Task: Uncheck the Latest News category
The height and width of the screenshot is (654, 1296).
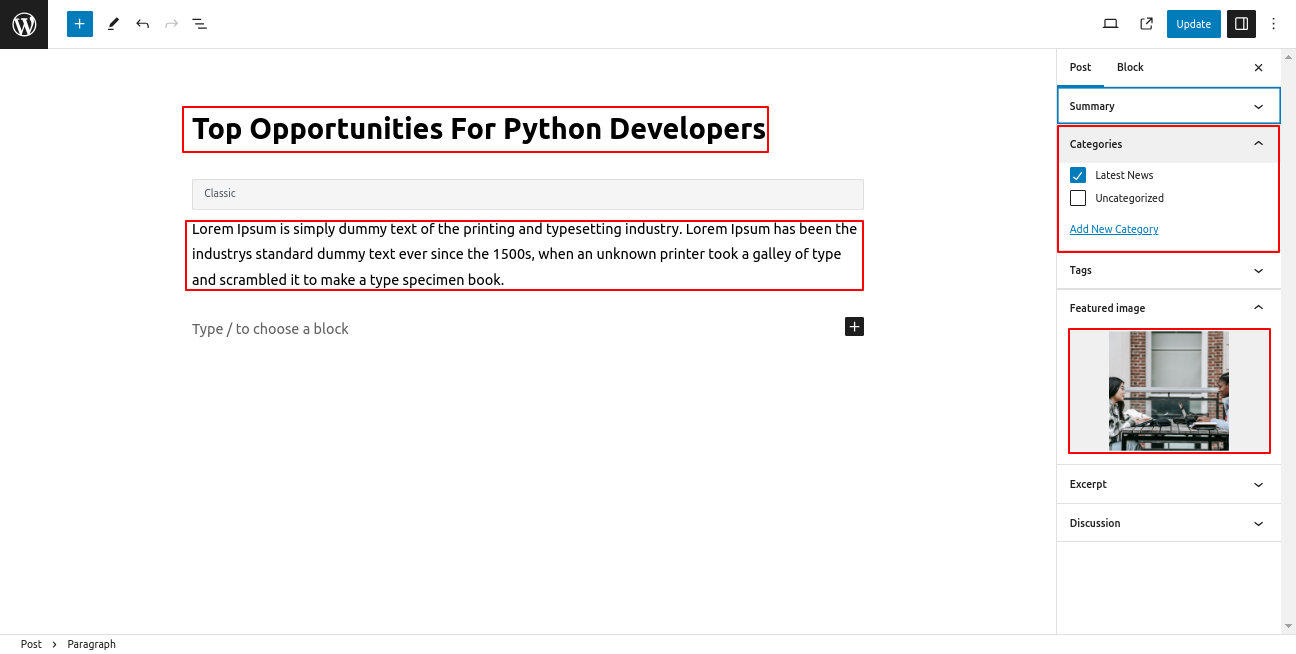Action: [x=1078, y=175]
